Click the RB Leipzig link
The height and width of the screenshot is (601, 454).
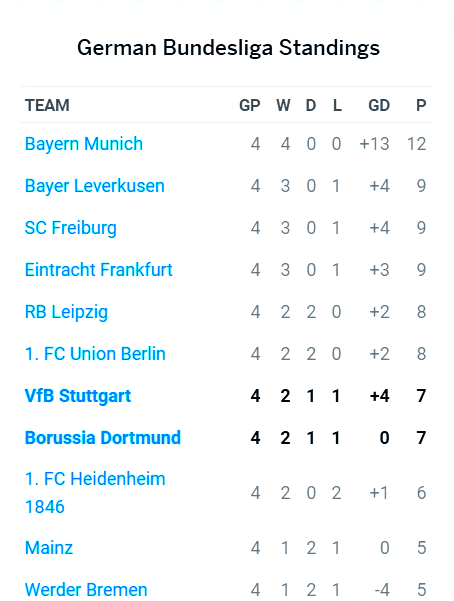[66, 312]
